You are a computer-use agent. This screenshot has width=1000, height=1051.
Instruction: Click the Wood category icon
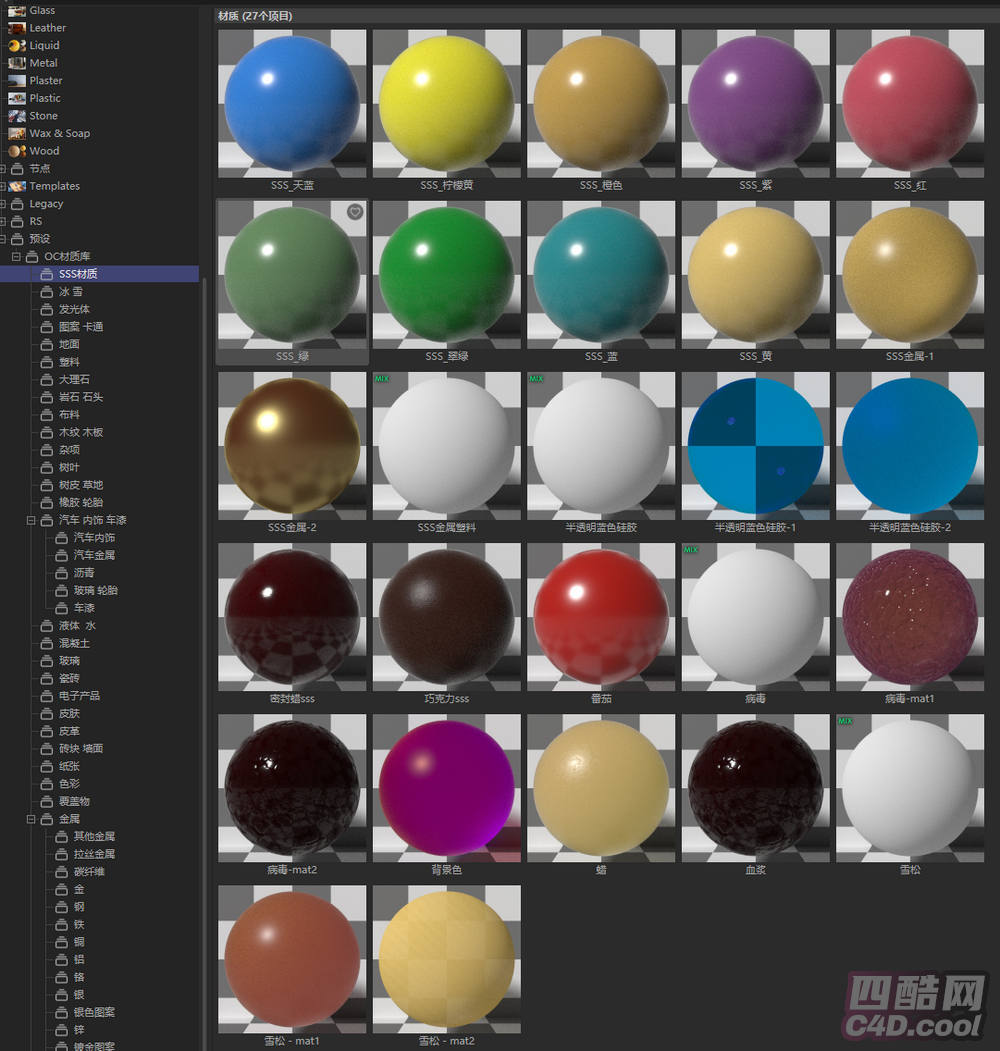[16, 151]
